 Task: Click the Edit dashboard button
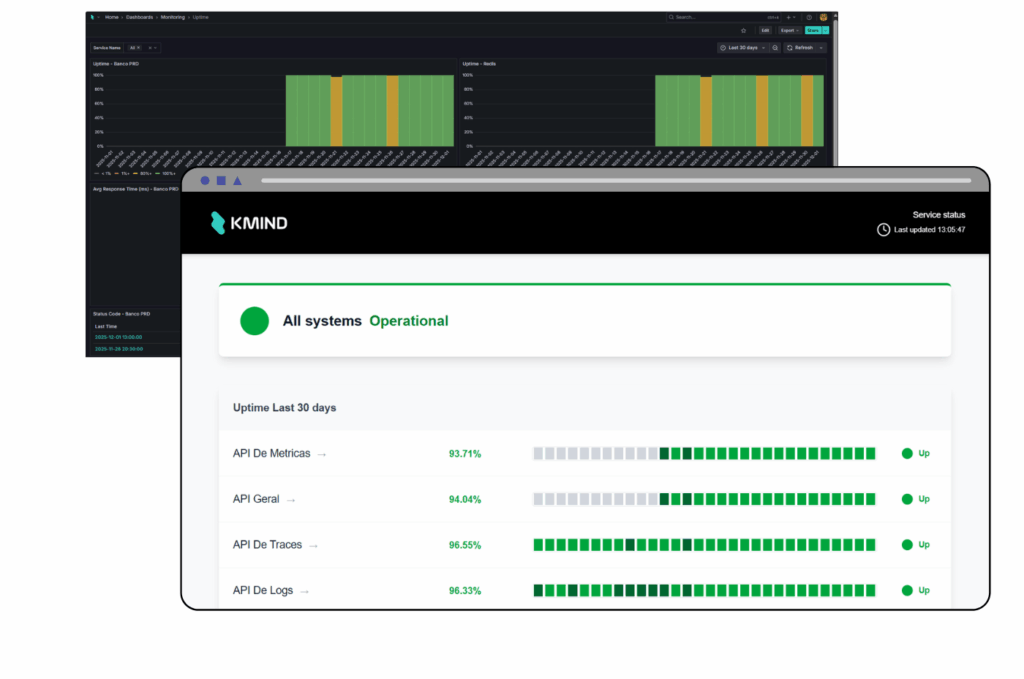pos(765,30)
